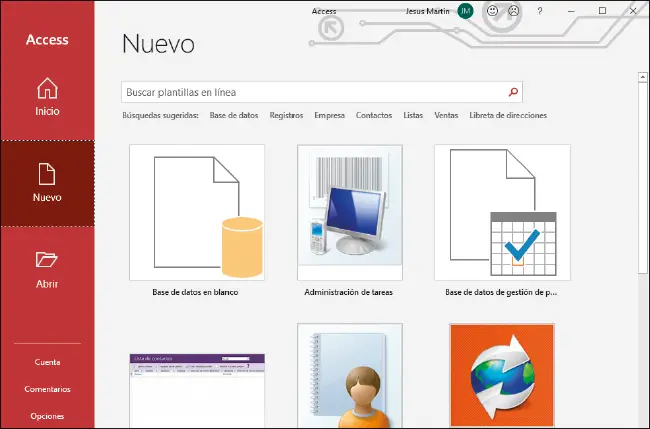Send a smile feedback face

(x=492, y=11)
